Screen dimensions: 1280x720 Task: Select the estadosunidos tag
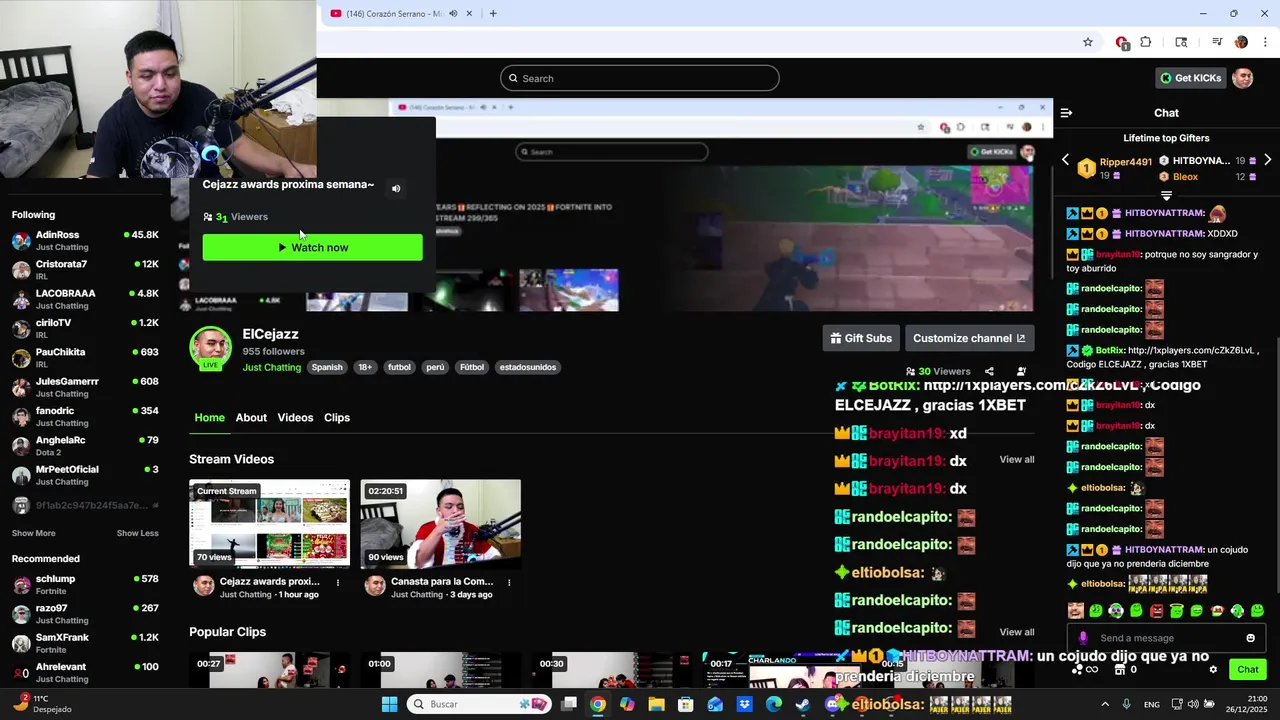point(527,367)
